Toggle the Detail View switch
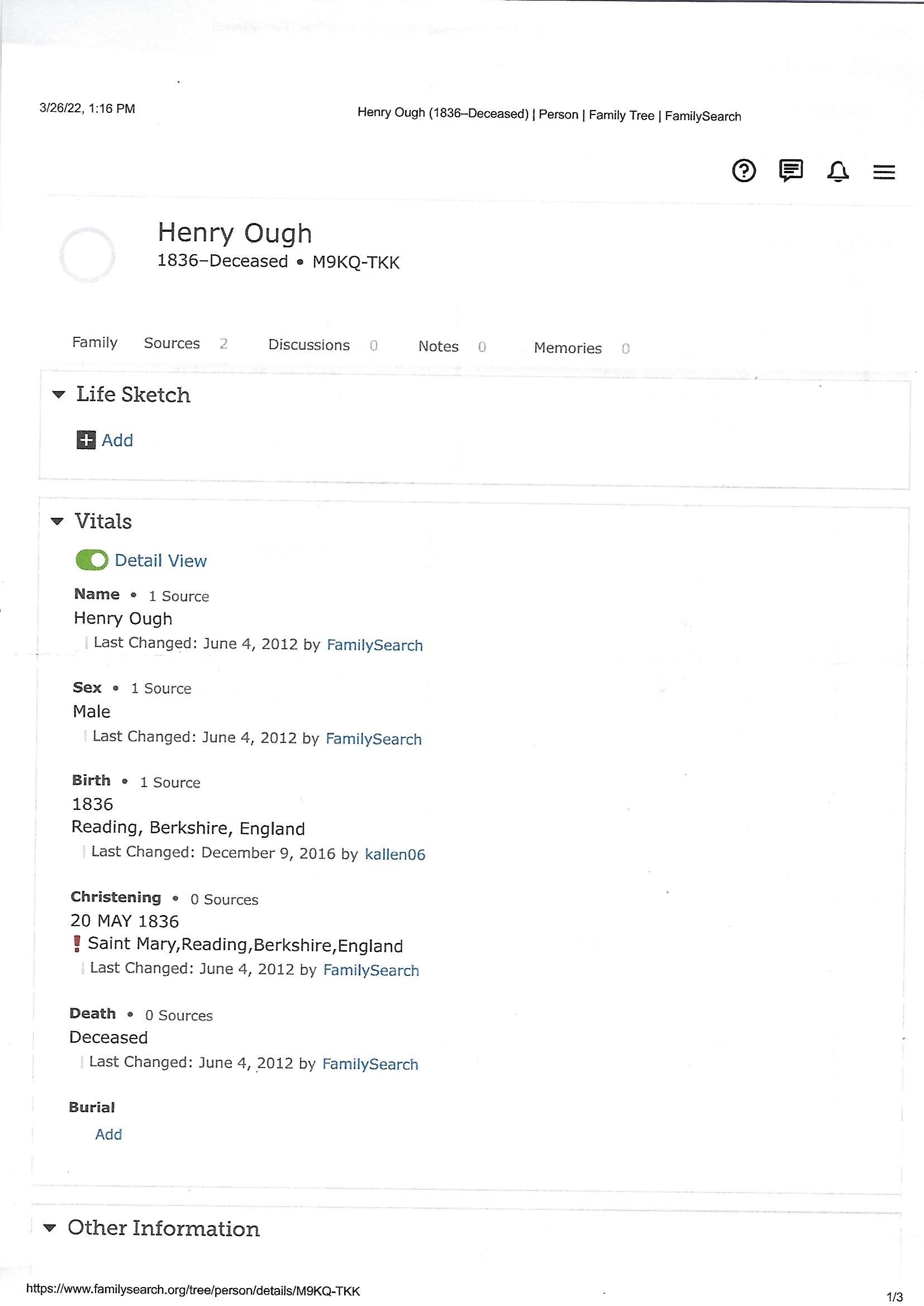924x1306 pixels. pyautogui.click(x=92, y=560)
